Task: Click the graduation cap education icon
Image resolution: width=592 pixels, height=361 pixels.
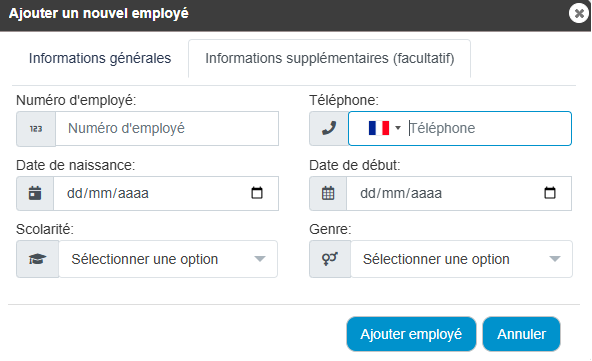Action: click(x=37, y=259)
